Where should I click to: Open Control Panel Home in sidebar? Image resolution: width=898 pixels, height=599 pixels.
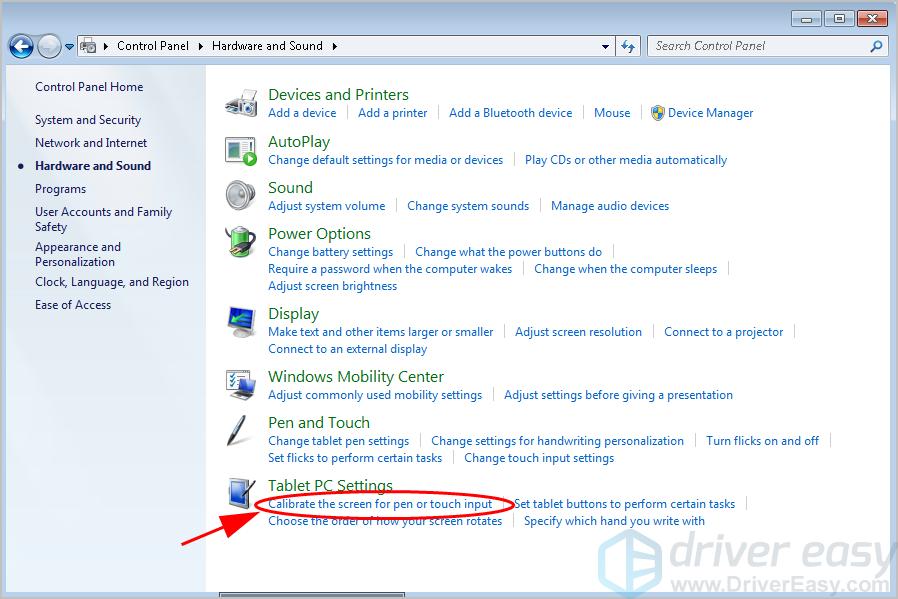pos(89,86)
